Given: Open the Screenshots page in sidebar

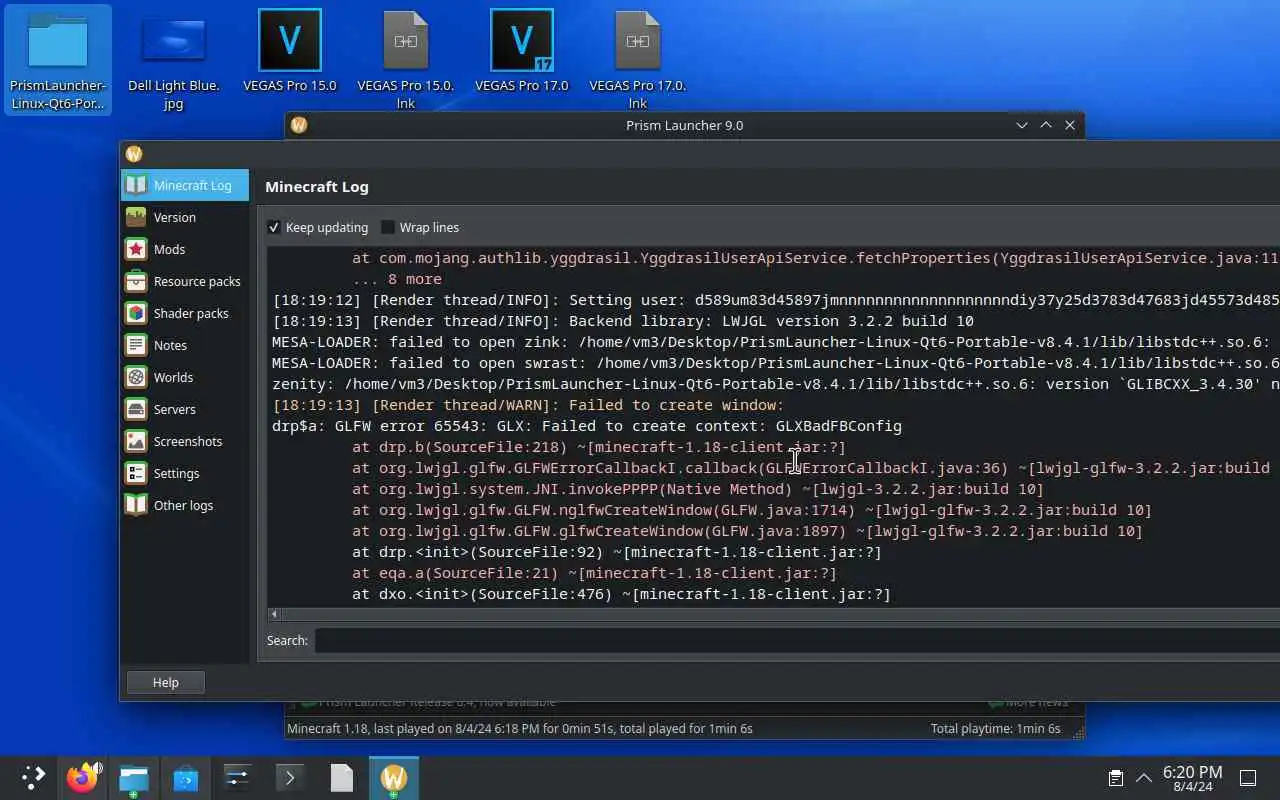Looking at the screenshot, I should [x=185, y=441].
